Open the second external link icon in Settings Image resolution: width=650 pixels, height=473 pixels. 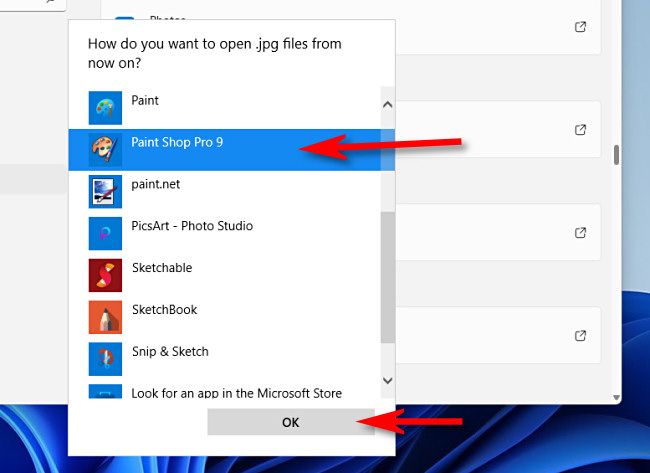pos(580,130)
